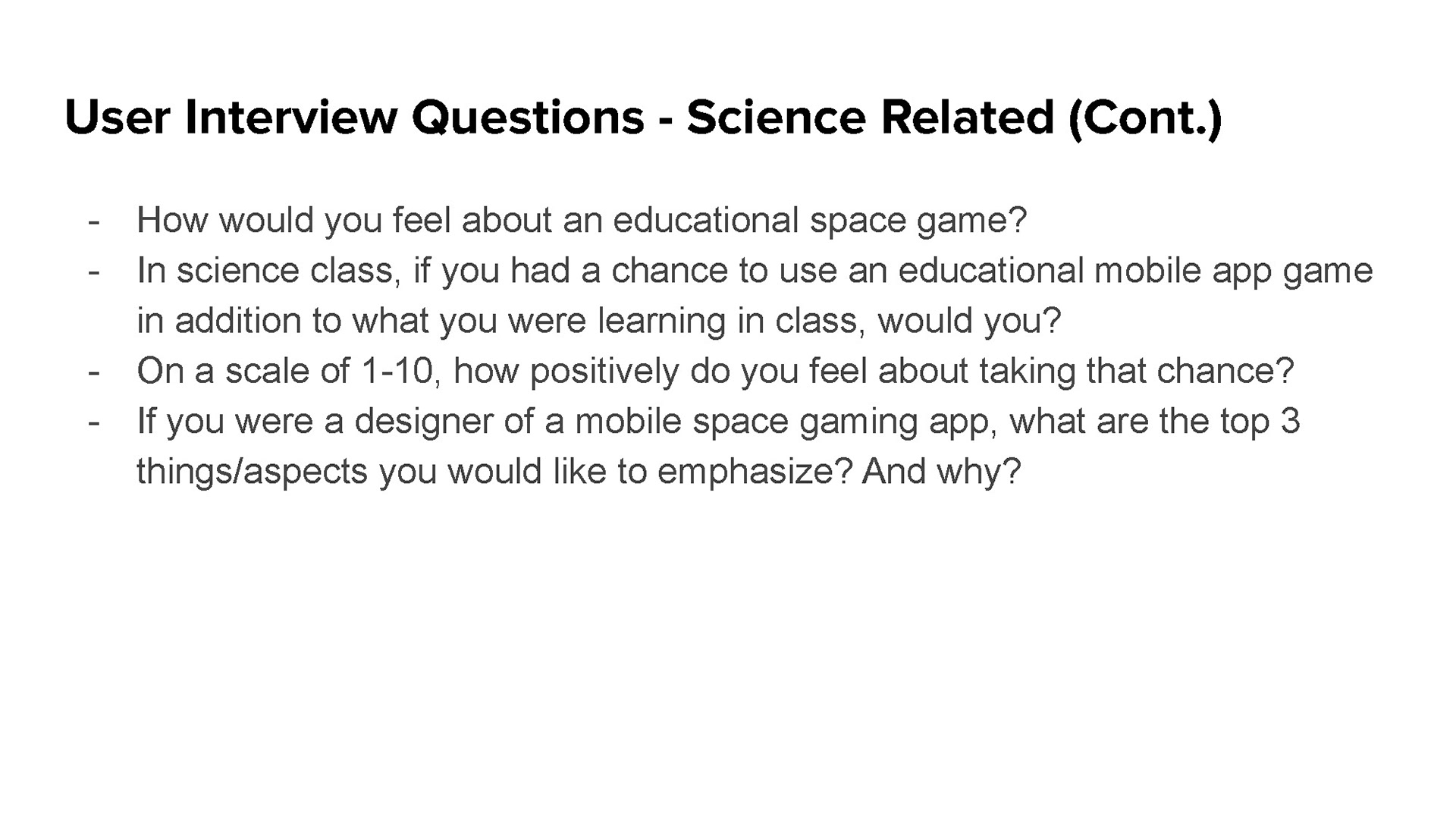Viewport: 1456px width, 819px height.
Task: Select the line starting 'In science class'
Action: point(755,271)
